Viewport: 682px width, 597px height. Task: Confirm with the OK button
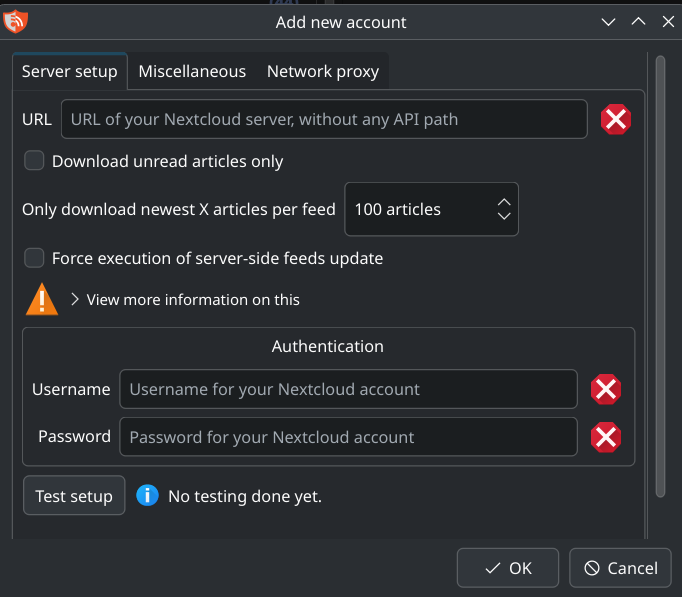click(x=508, y=568)
